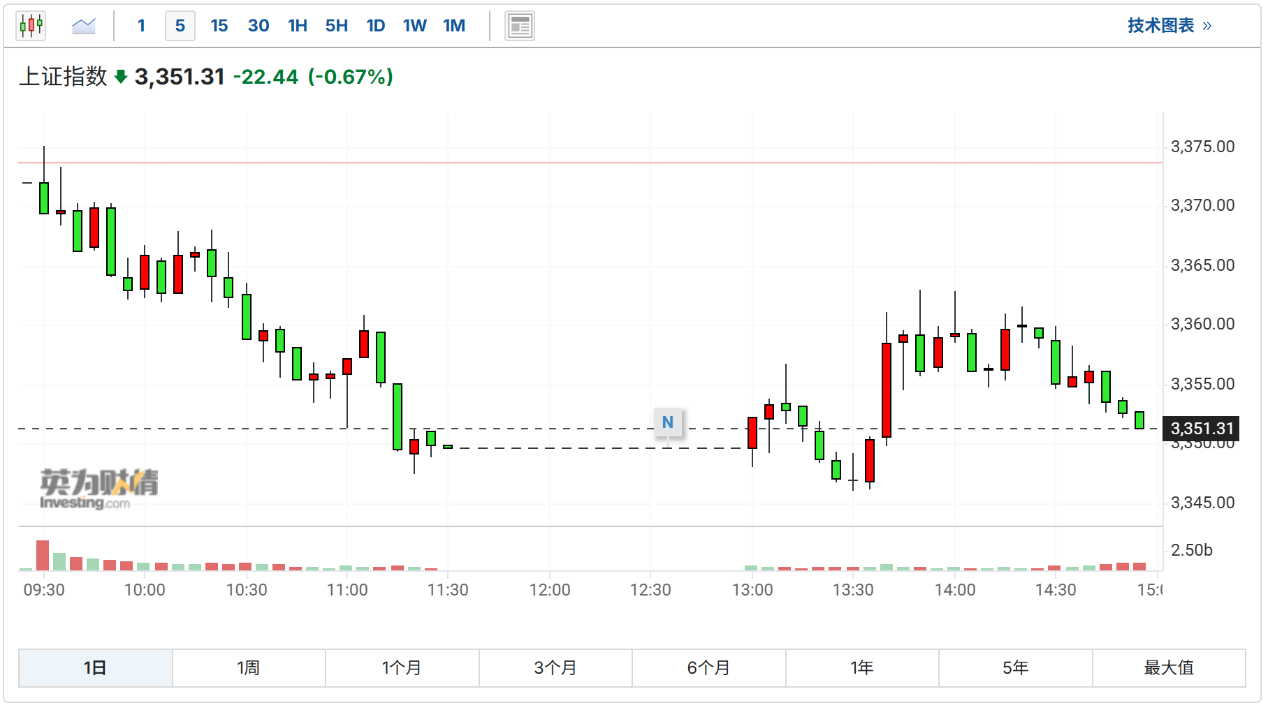Click the tall red volume bar at open

[x=43, y=555]
